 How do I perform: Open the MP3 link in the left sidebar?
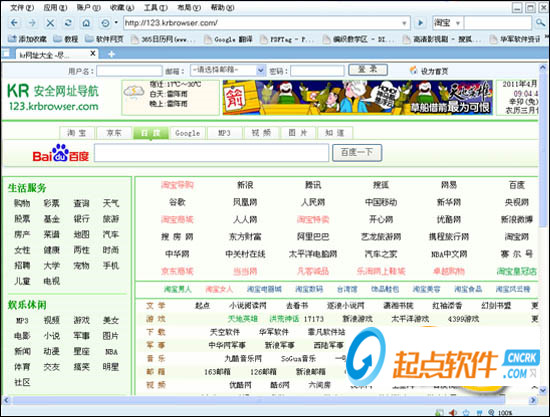click(22, 321)
